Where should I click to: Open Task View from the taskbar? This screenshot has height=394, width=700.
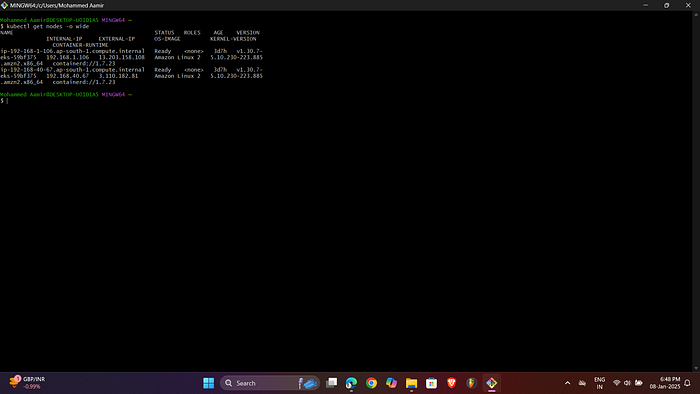tap(331, 383)
